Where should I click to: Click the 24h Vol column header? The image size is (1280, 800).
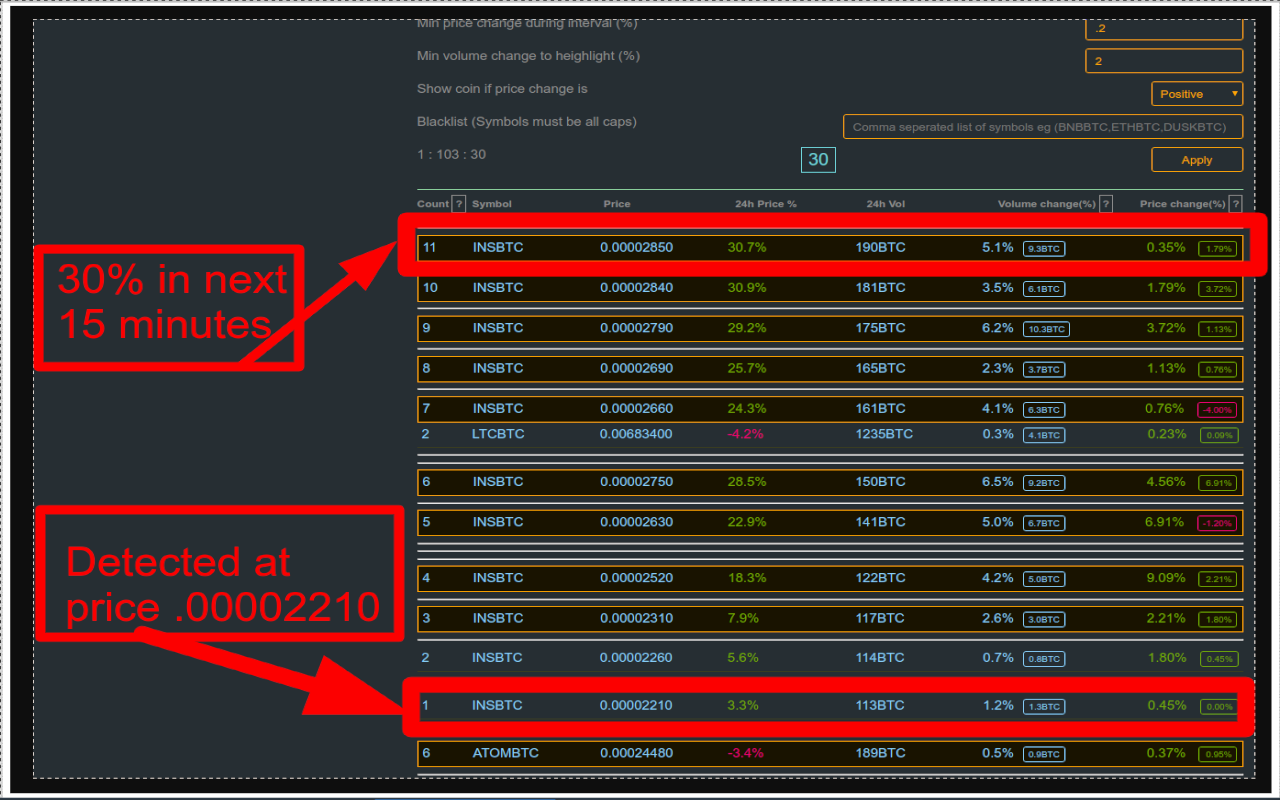(x=886, y=204)
